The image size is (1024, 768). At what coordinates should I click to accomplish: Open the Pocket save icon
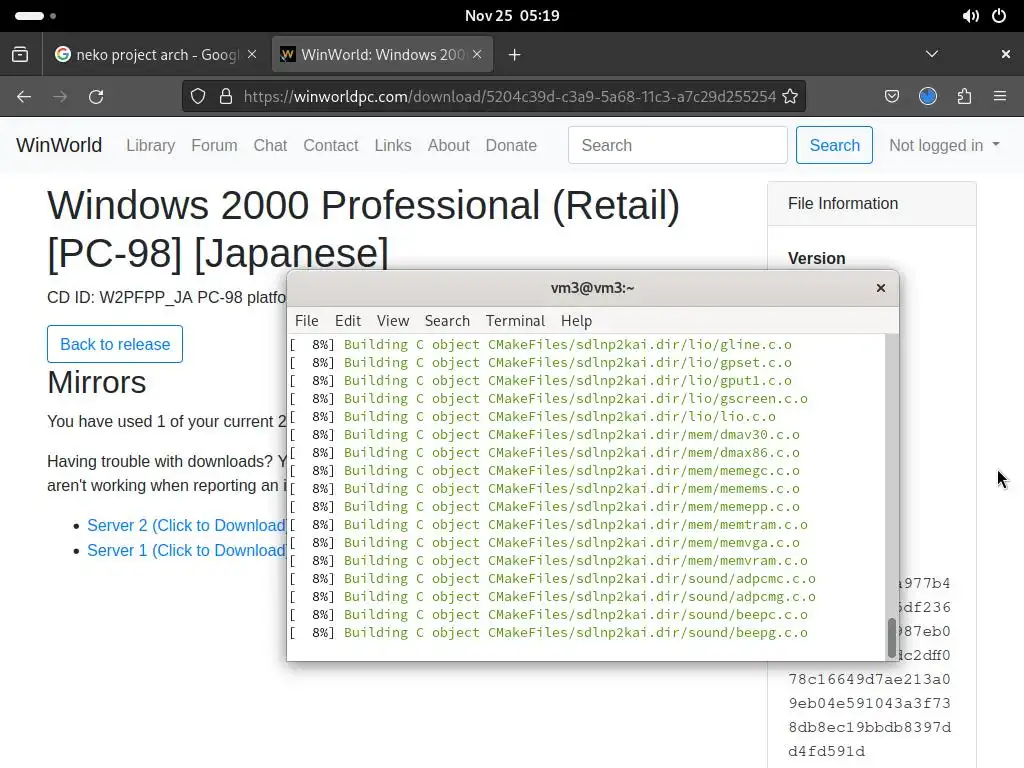point(892,97)
